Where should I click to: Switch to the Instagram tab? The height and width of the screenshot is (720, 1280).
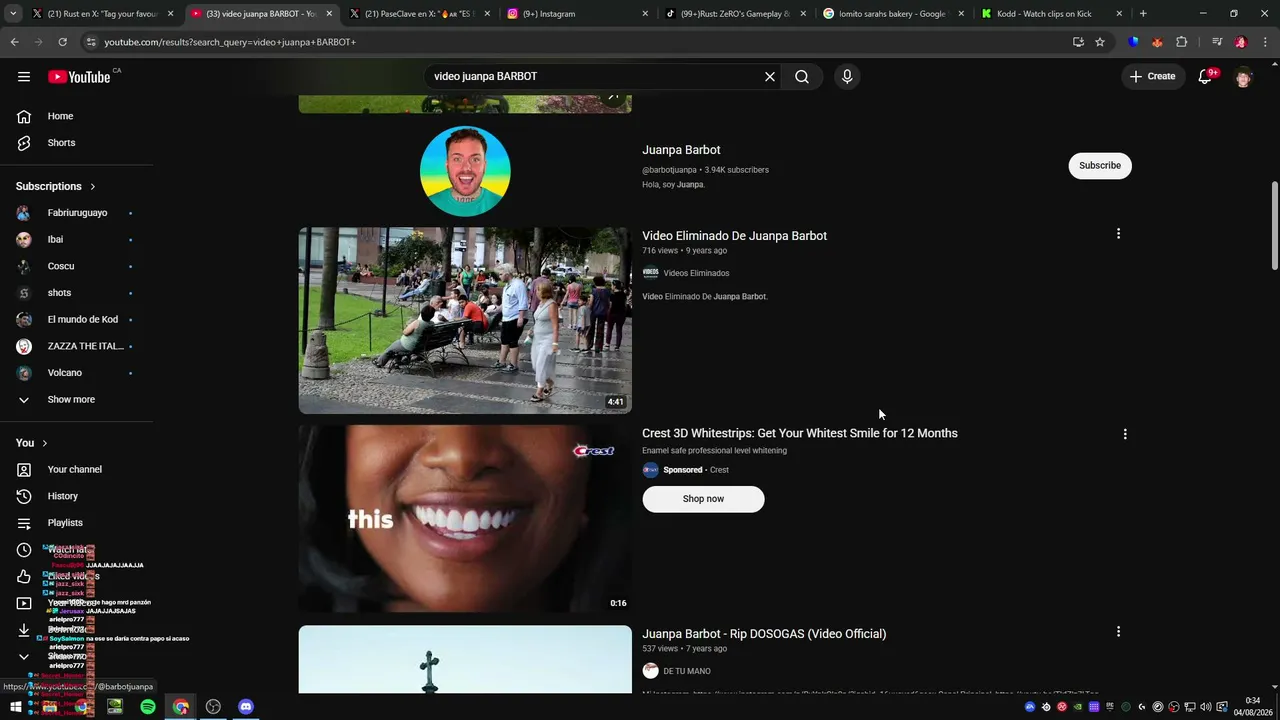point(577,14)
